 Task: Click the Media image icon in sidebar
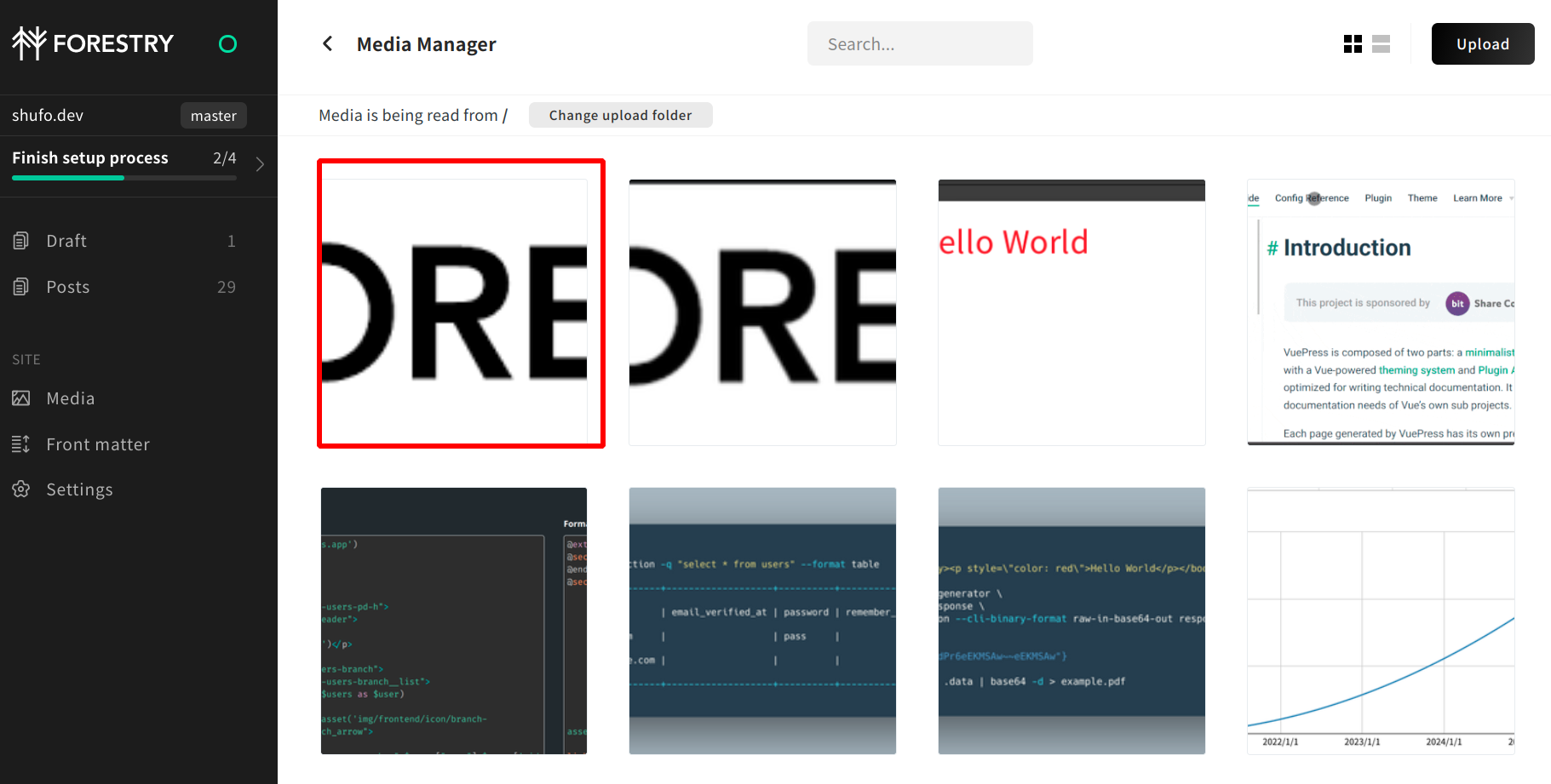pyautogui.click(x=21, y=398)
